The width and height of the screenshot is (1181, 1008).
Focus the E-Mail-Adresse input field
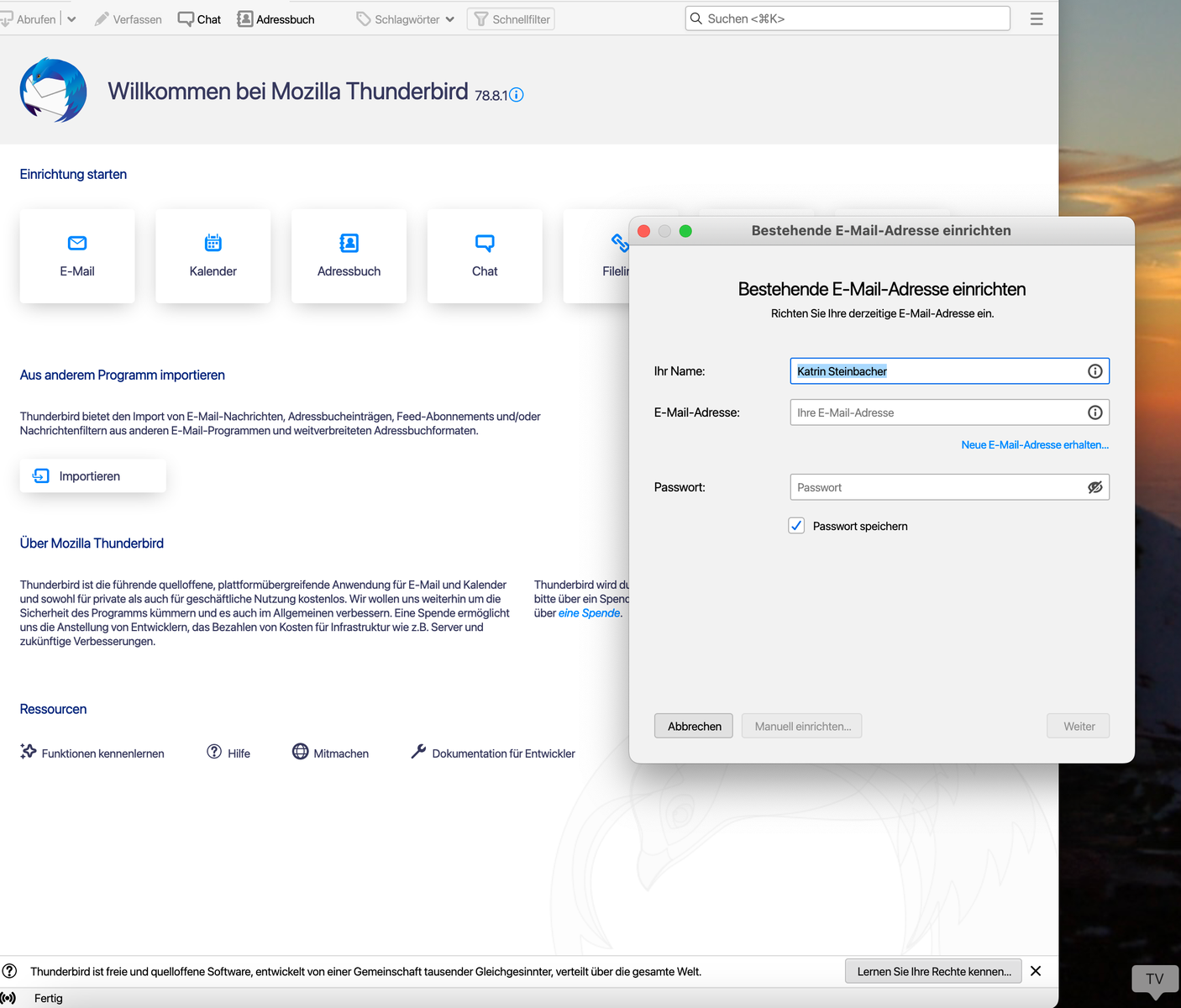949,412
